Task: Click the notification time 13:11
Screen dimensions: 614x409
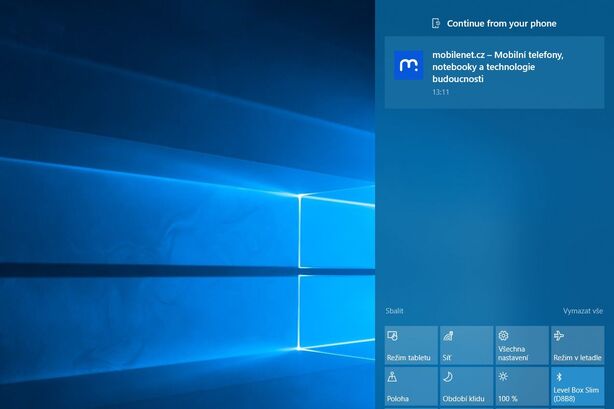Action: pyautogui.click(x=441, y=92)
